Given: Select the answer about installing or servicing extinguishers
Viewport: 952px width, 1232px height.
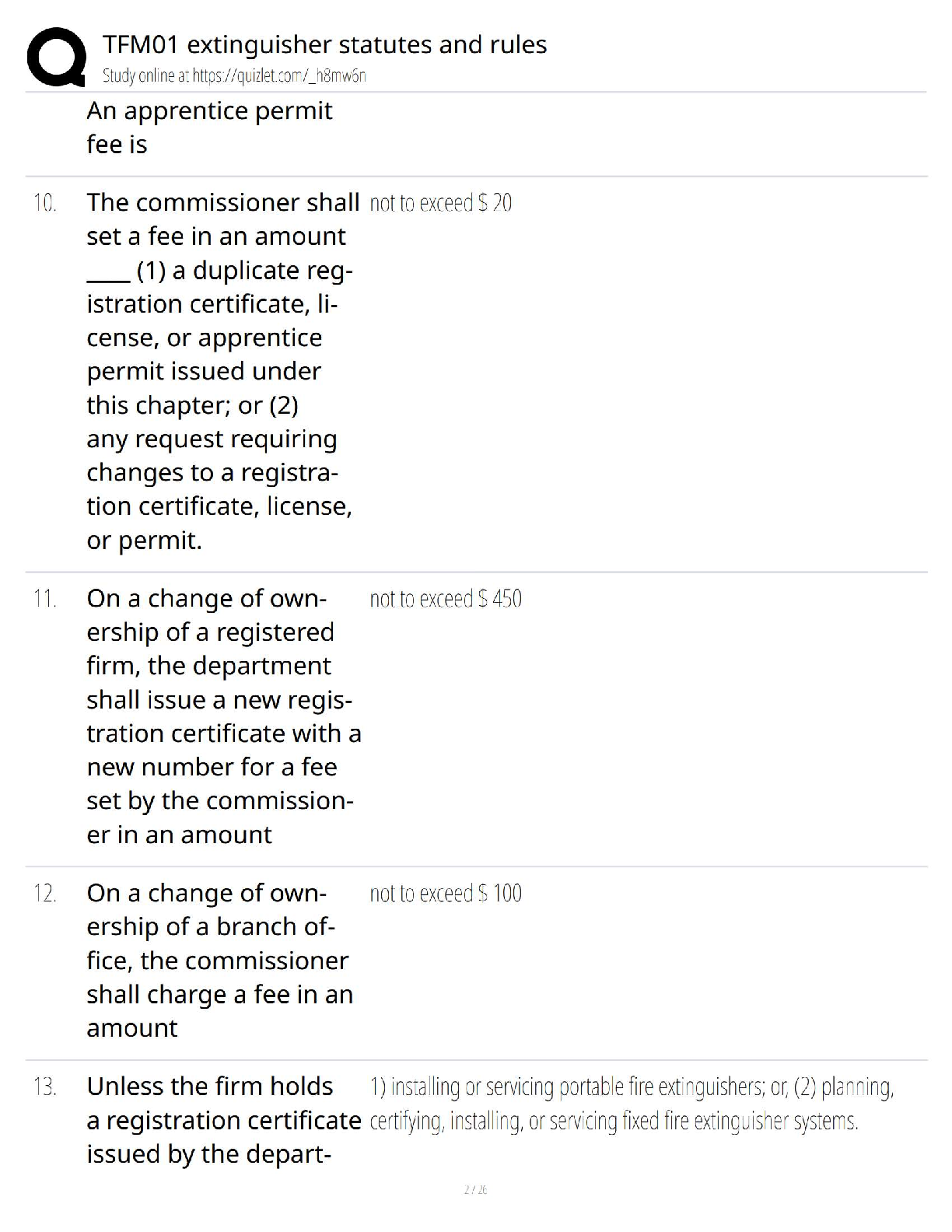Looking at the screenshot, I should (630, 1104).
